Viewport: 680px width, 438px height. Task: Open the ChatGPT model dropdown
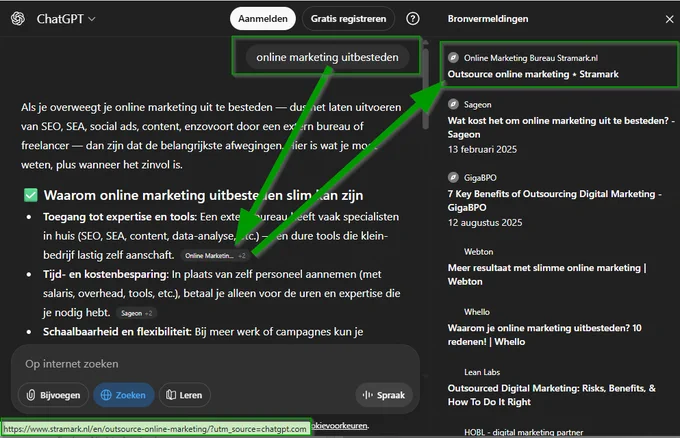pyautogui.click(x=66, y=19)
